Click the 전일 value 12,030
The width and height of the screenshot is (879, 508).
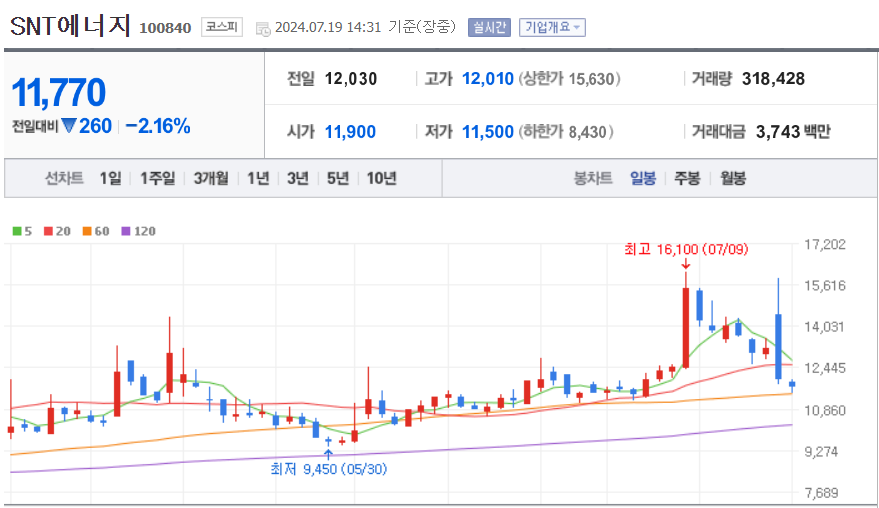pos(351,79)
